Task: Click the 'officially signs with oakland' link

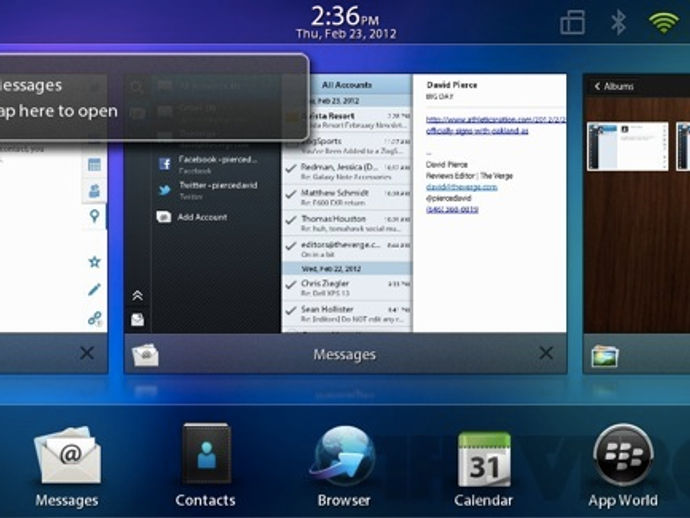Action: tap(477, 131)
